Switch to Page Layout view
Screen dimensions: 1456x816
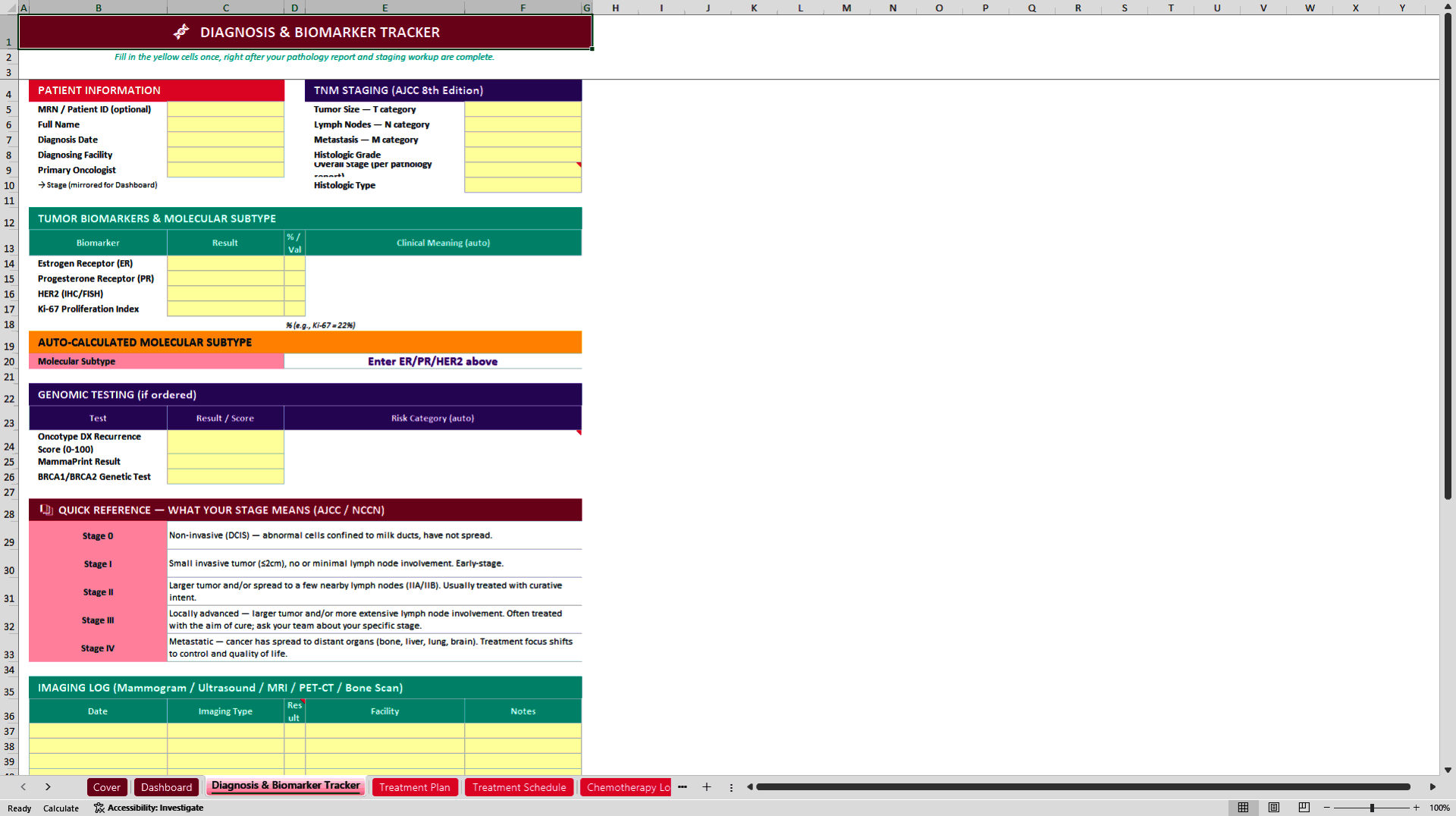(x=1274, y=808)
